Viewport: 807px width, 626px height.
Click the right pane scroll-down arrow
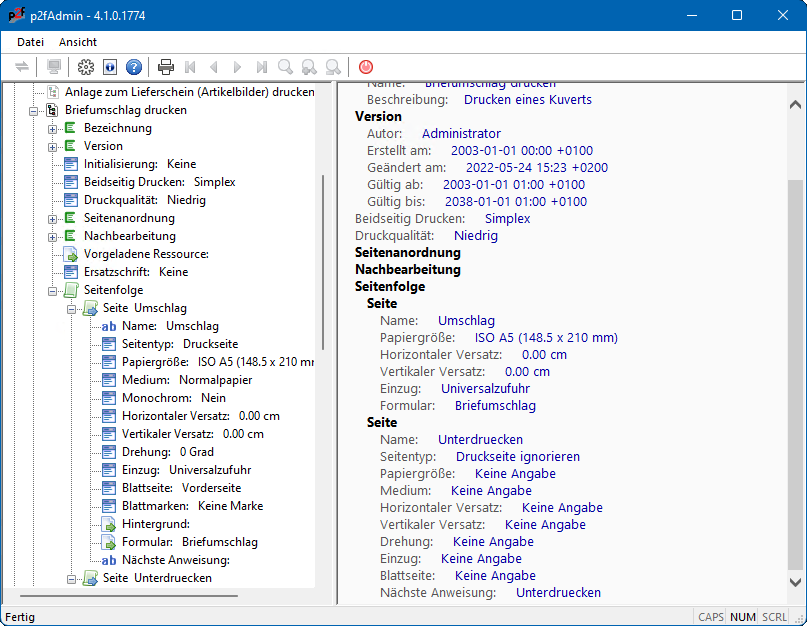coord(796,581)
